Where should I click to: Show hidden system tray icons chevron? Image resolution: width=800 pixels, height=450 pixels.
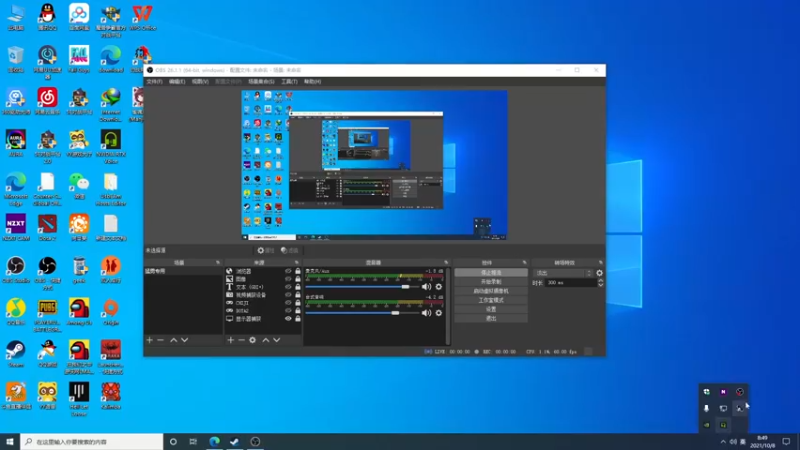point(723,442)
